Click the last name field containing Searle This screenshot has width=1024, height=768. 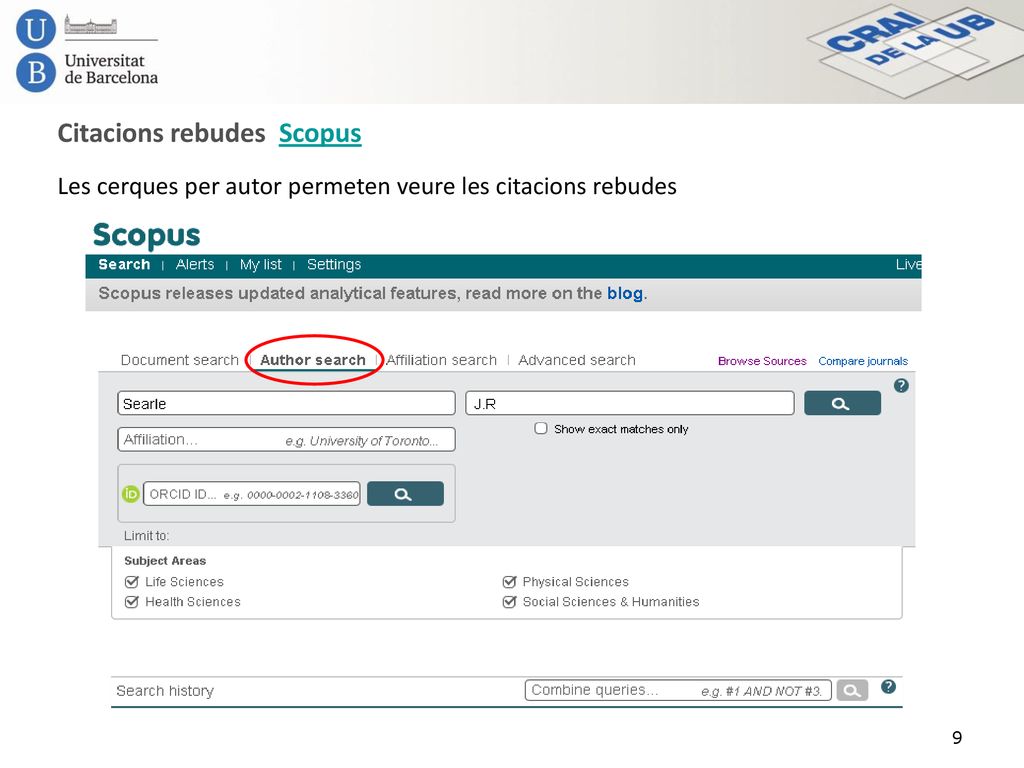[x=286, y=403]
